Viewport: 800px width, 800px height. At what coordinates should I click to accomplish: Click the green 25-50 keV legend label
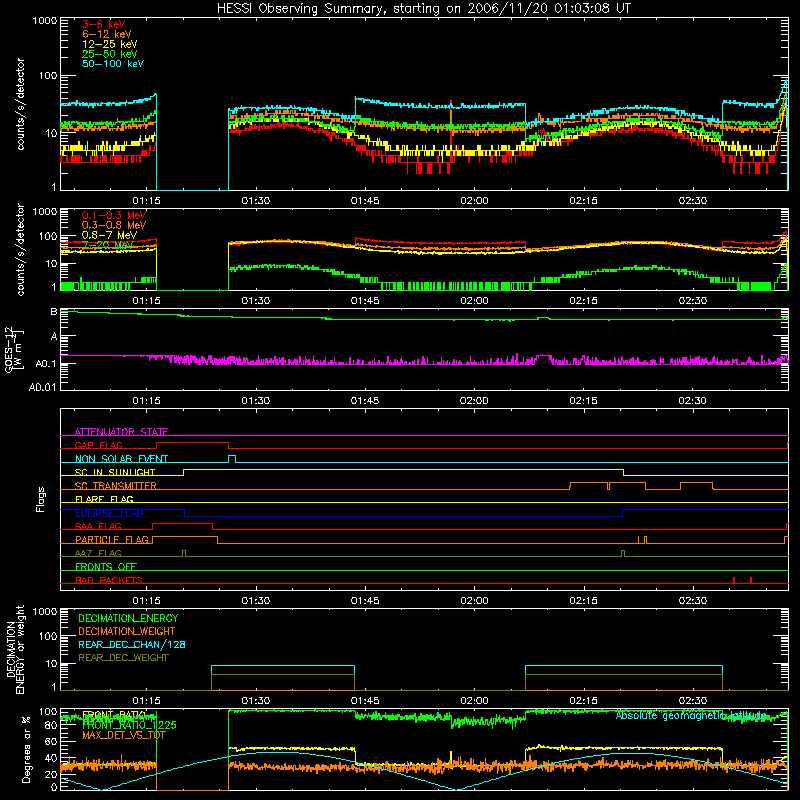coord(110,54)
